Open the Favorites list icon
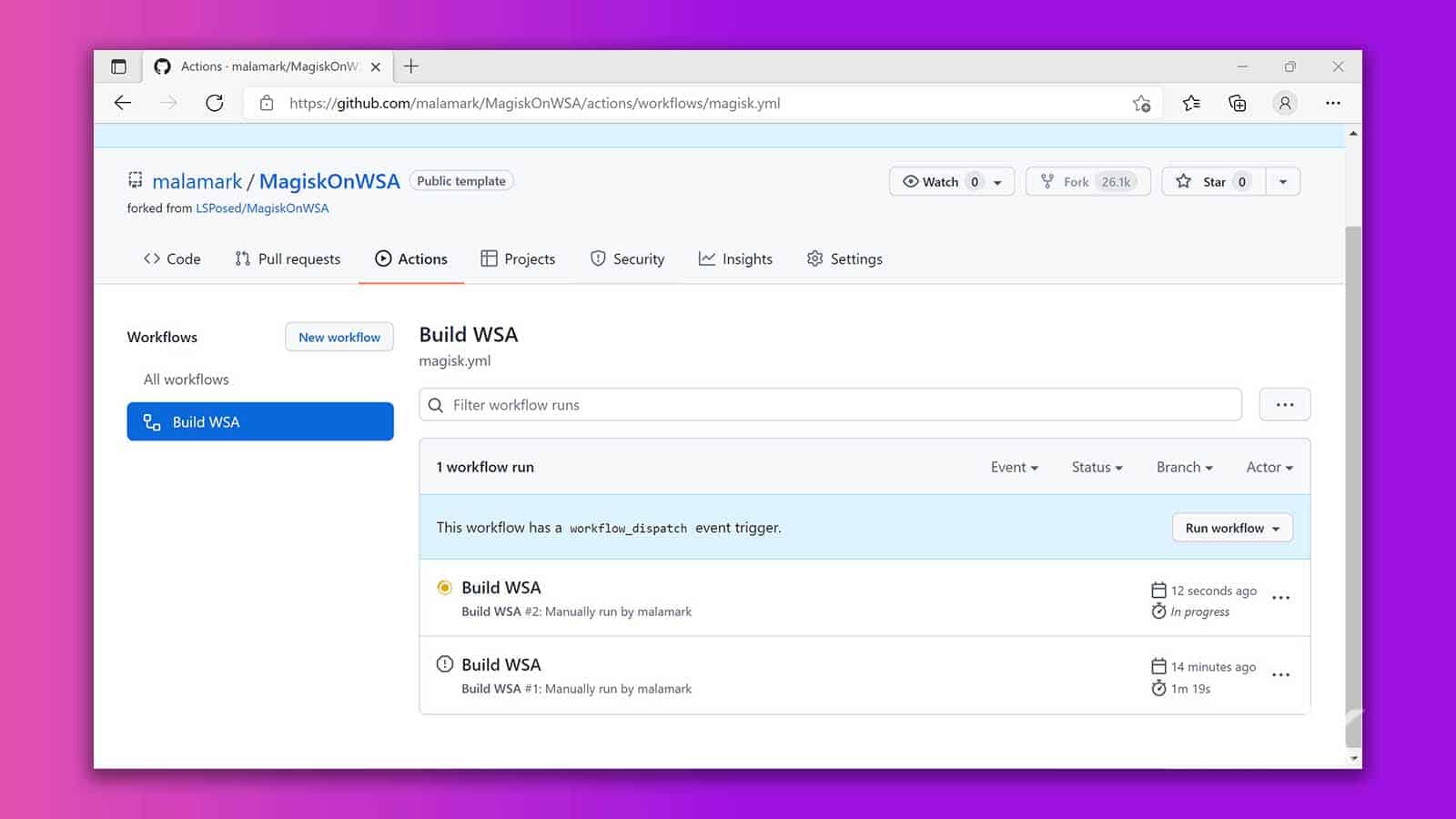Image resolution: width=1456 pixels, height=819 pixels. pos(1191,103)
